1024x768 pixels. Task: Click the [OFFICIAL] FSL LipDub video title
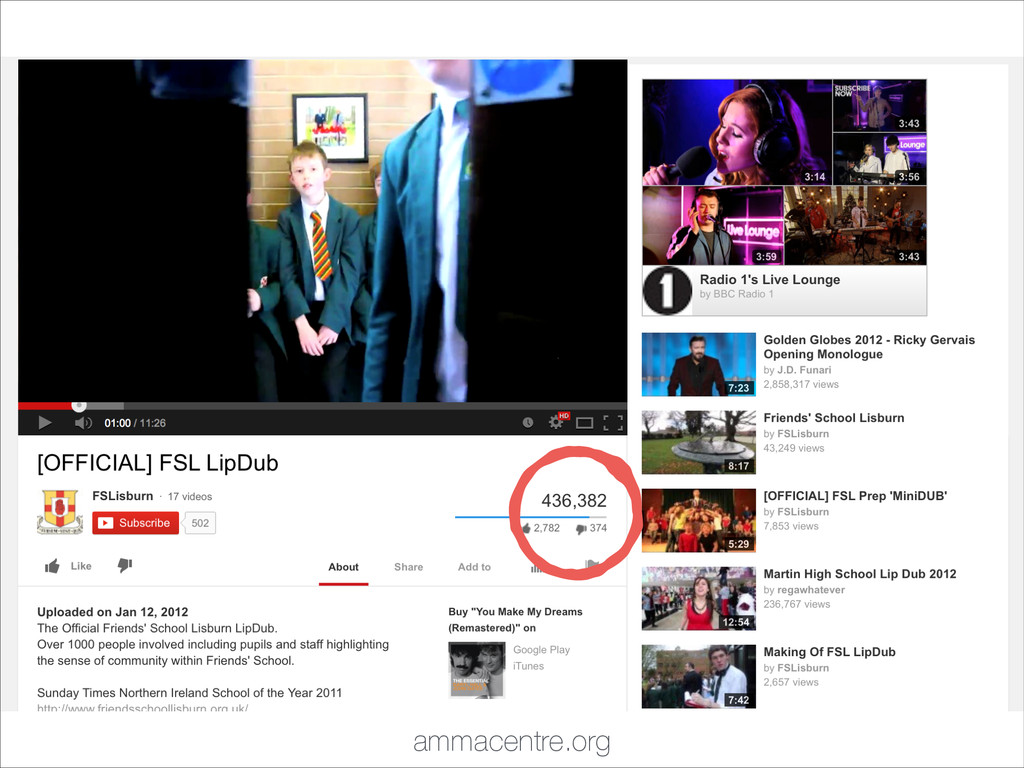tap(158, 463)
